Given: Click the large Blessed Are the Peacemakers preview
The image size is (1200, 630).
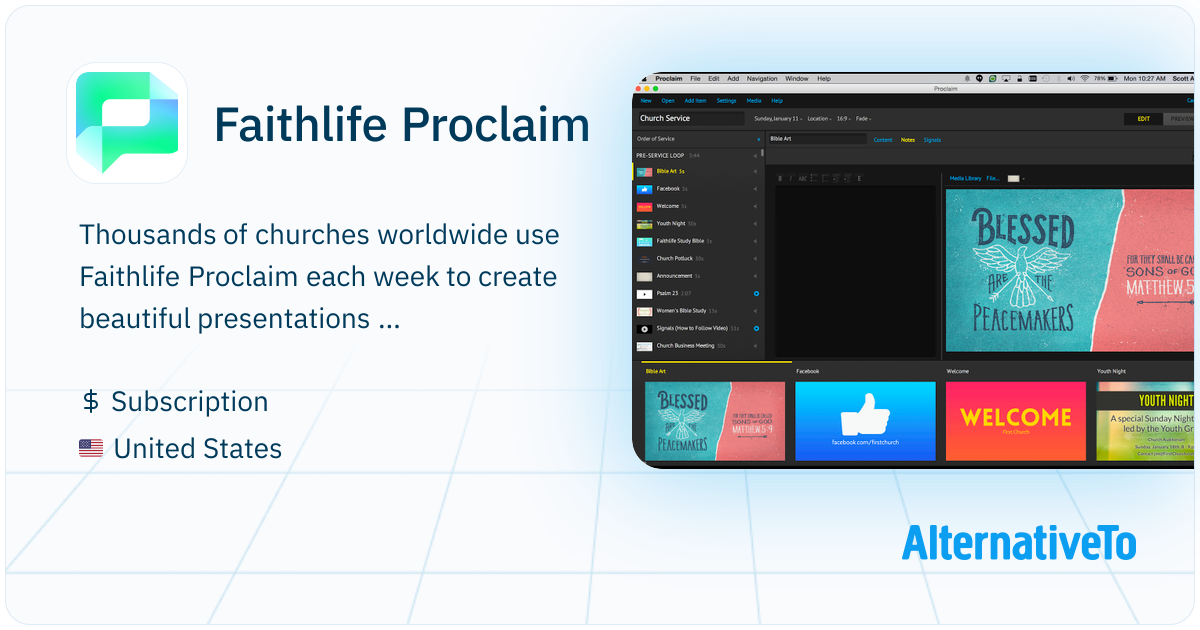Looking at the screenshot, I should point(1070,270).
